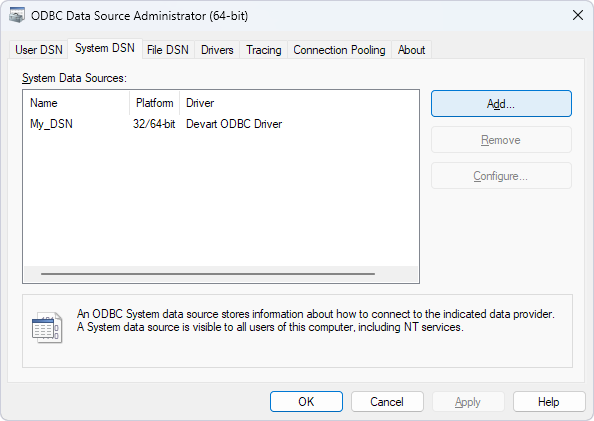
Task: Open the File DSN tab
Action: pyautogui.click(x=168, y=50)
